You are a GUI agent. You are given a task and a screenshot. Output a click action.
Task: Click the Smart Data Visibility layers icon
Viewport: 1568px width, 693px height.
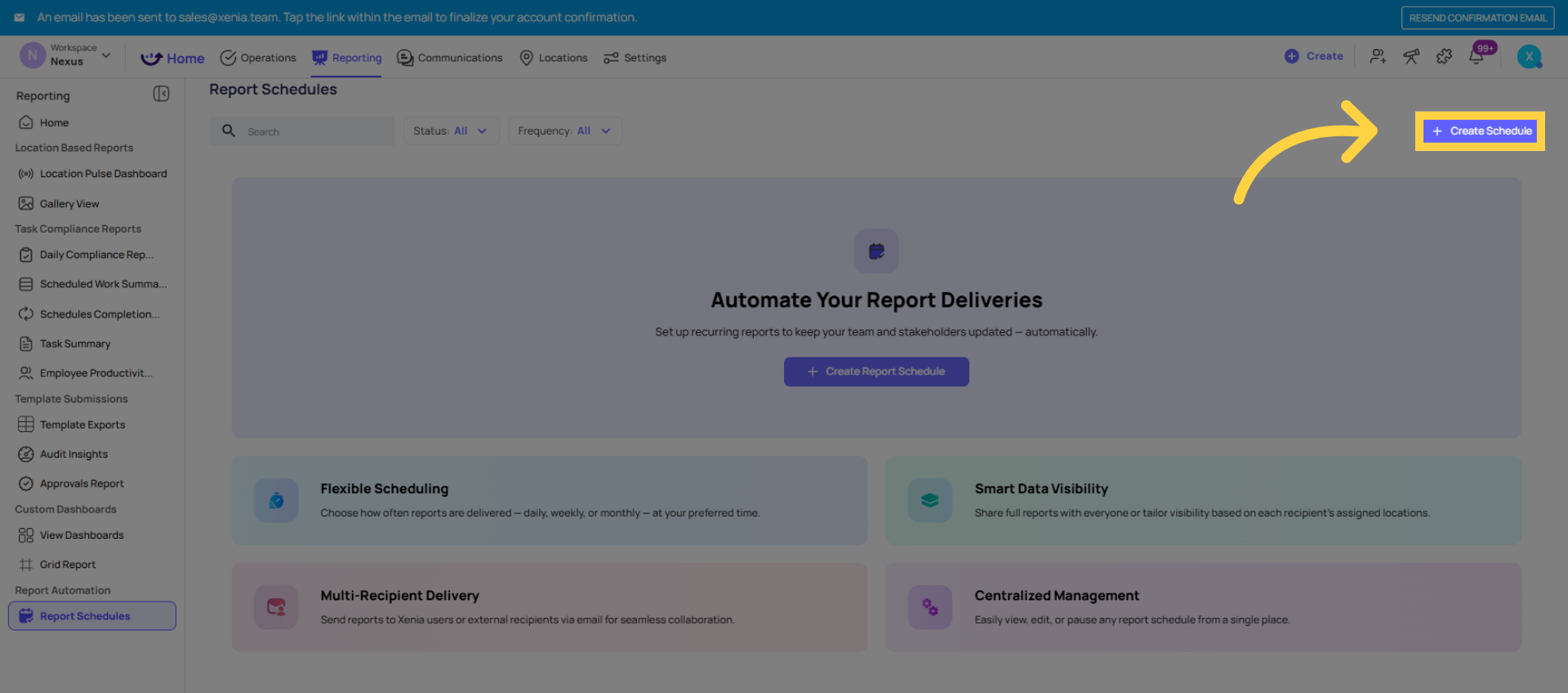pyautogui.click(x=930, y=500)
